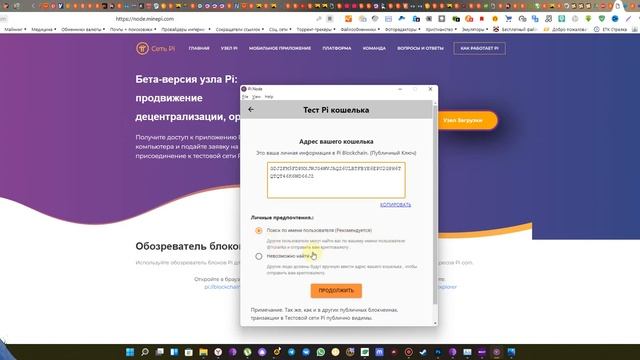Select 'Searchable by username' radio option
Viewport: 640px width, 360px height.
259,231
